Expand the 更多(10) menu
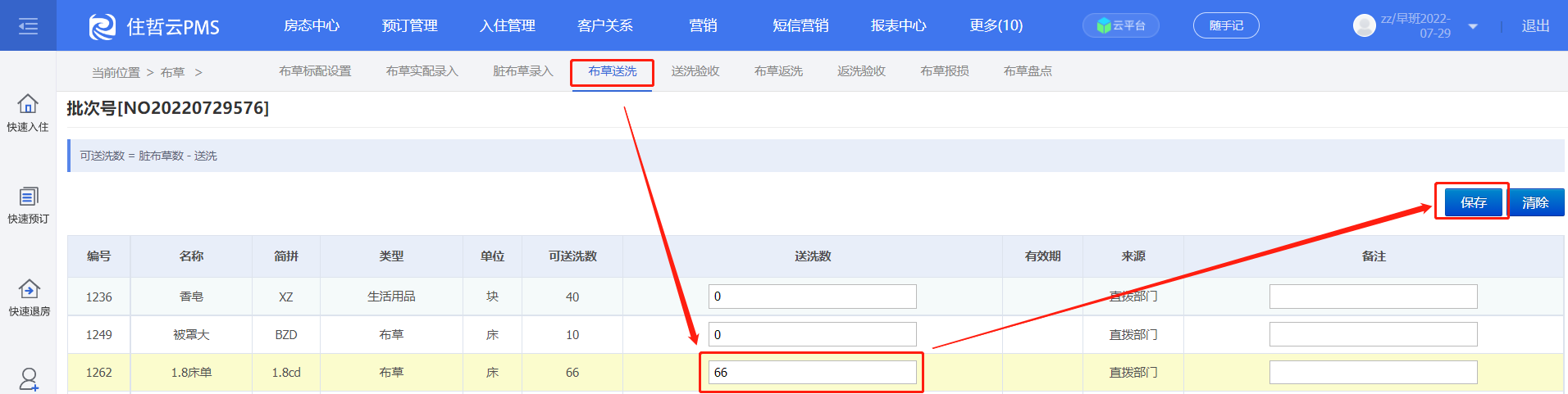 (x=996, y=26)
